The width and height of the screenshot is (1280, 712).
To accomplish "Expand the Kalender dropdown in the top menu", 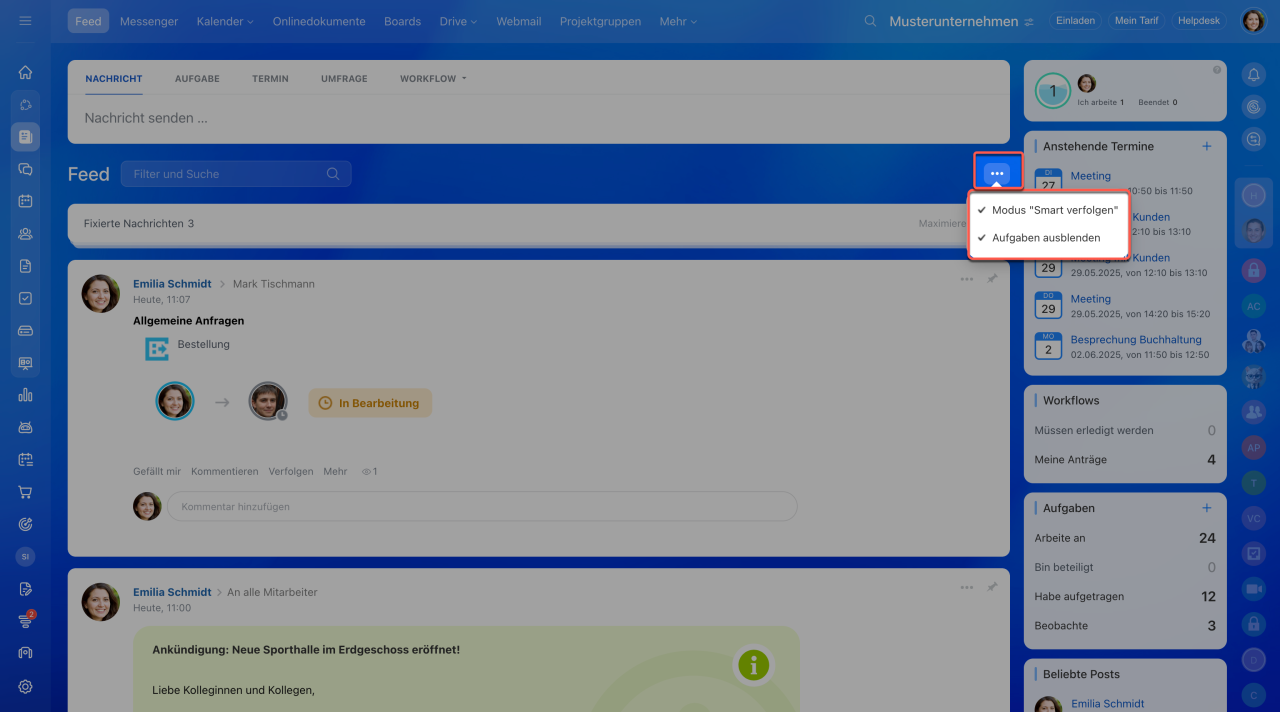I will click(x=225, y=21).
